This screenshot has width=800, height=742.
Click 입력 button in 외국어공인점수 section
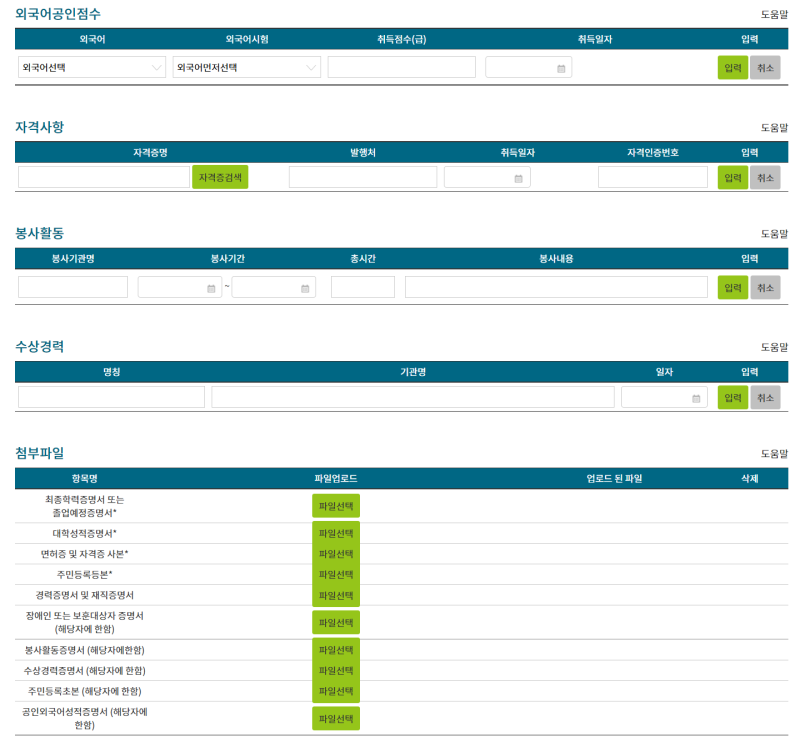pyautogui.click(x=732, y=68)
